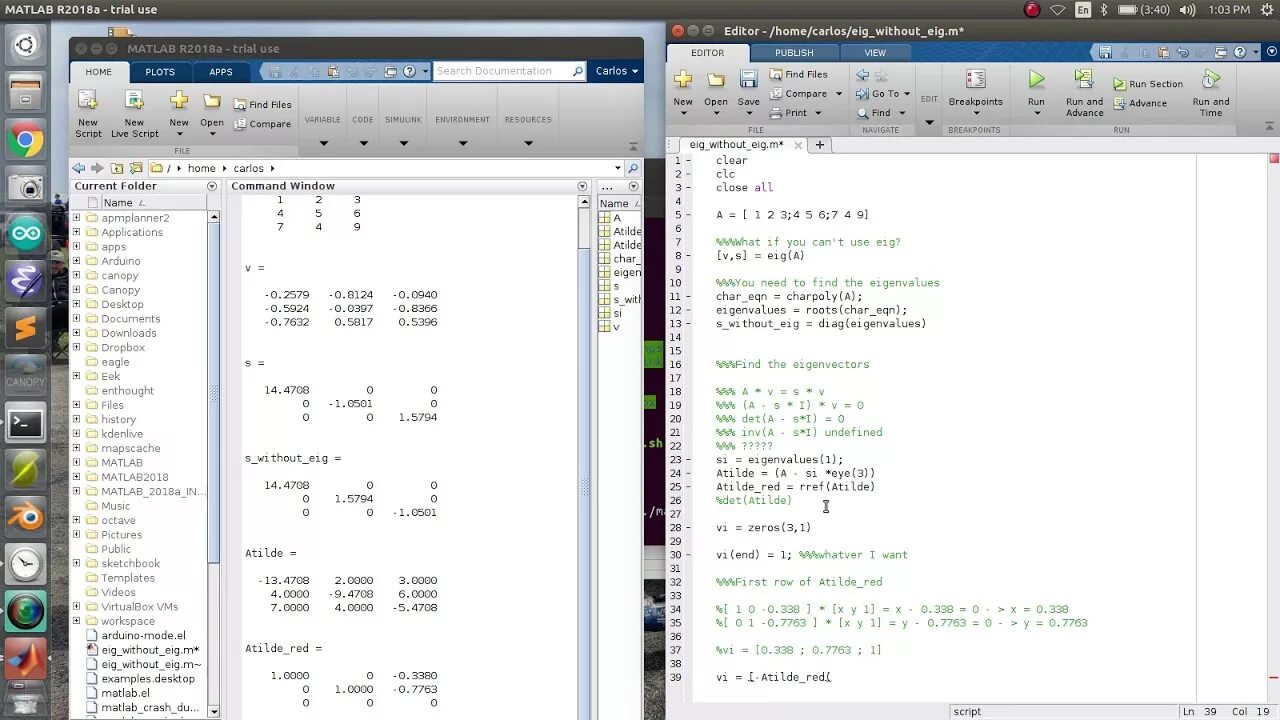1280x720 pixels.
Task: Select examples.desktop file
Action: pyautogui.click(x=147, y=678)
